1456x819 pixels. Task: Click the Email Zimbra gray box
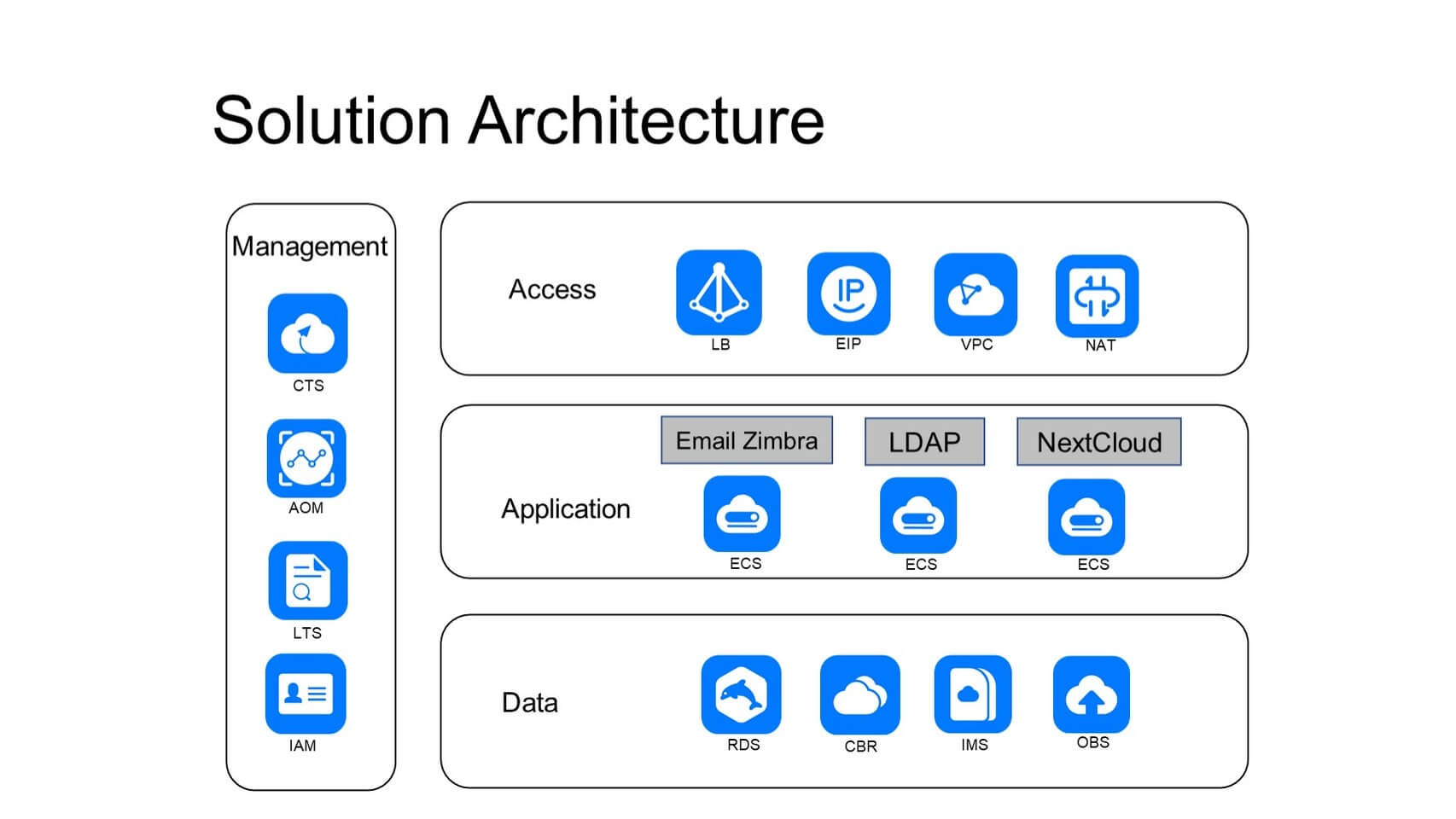tap(747, 440)
